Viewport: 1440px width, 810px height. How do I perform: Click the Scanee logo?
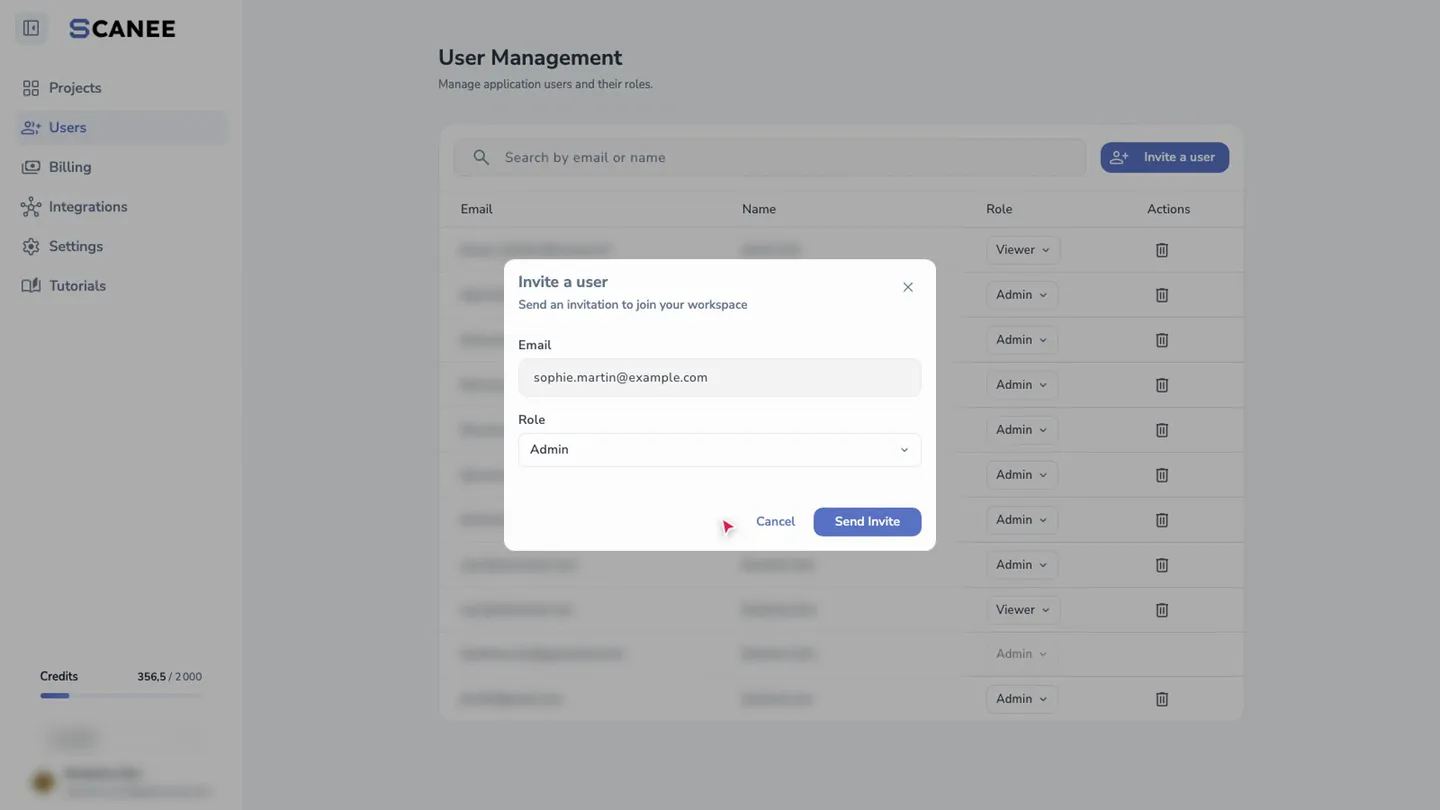click(122, 29)
